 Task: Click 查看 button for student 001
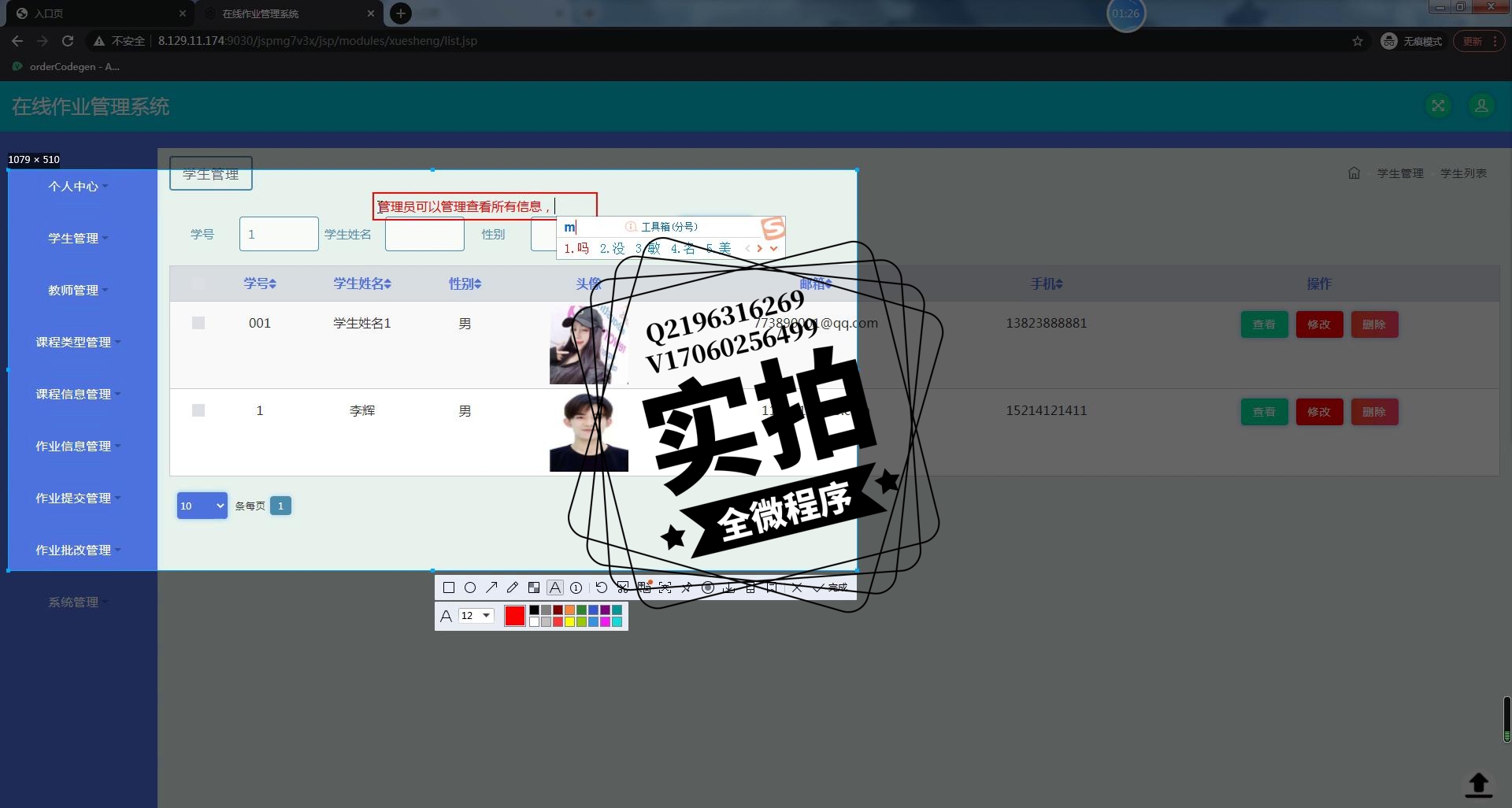pos(1264,324)
